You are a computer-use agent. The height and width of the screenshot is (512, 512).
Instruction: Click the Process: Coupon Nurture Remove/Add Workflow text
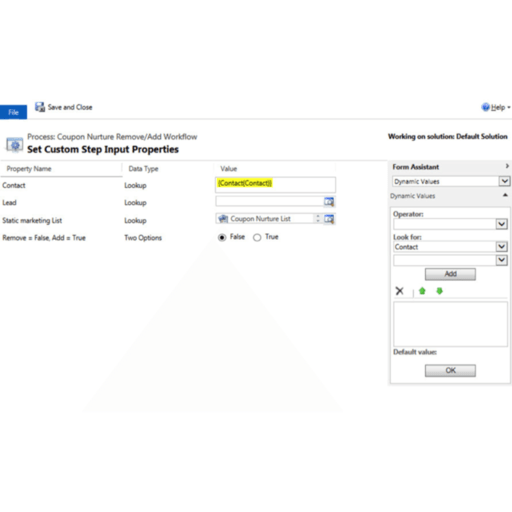tap(112, 137)
